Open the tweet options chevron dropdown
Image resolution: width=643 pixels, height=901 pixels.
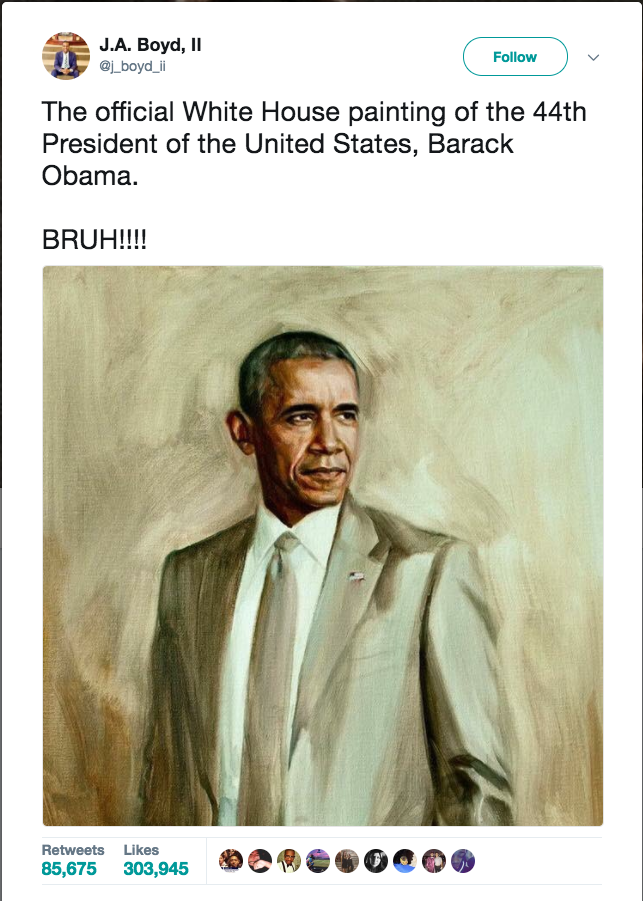point(594,57)
